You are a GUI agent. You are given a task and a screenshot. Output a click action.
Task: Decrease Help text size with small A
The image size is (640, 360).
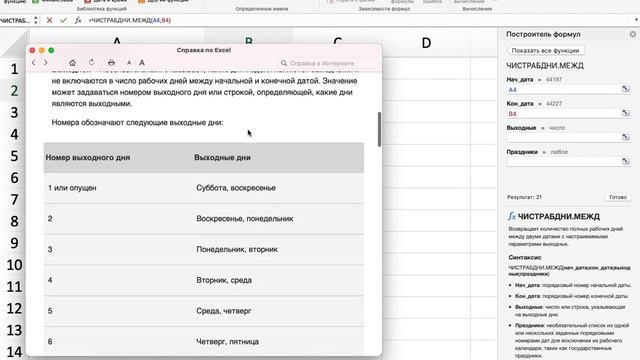[129, 63]
